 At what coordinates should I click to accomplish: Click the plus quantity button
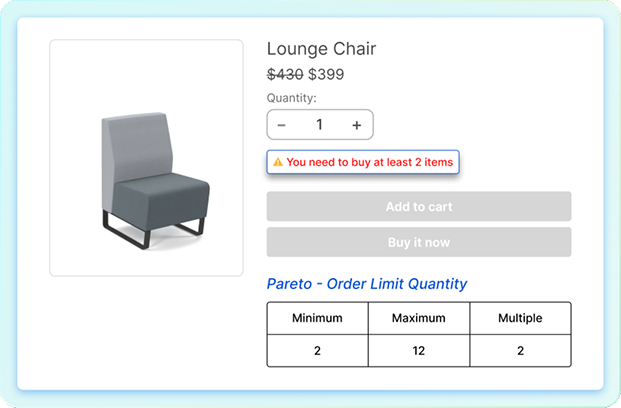coord(357,125)
